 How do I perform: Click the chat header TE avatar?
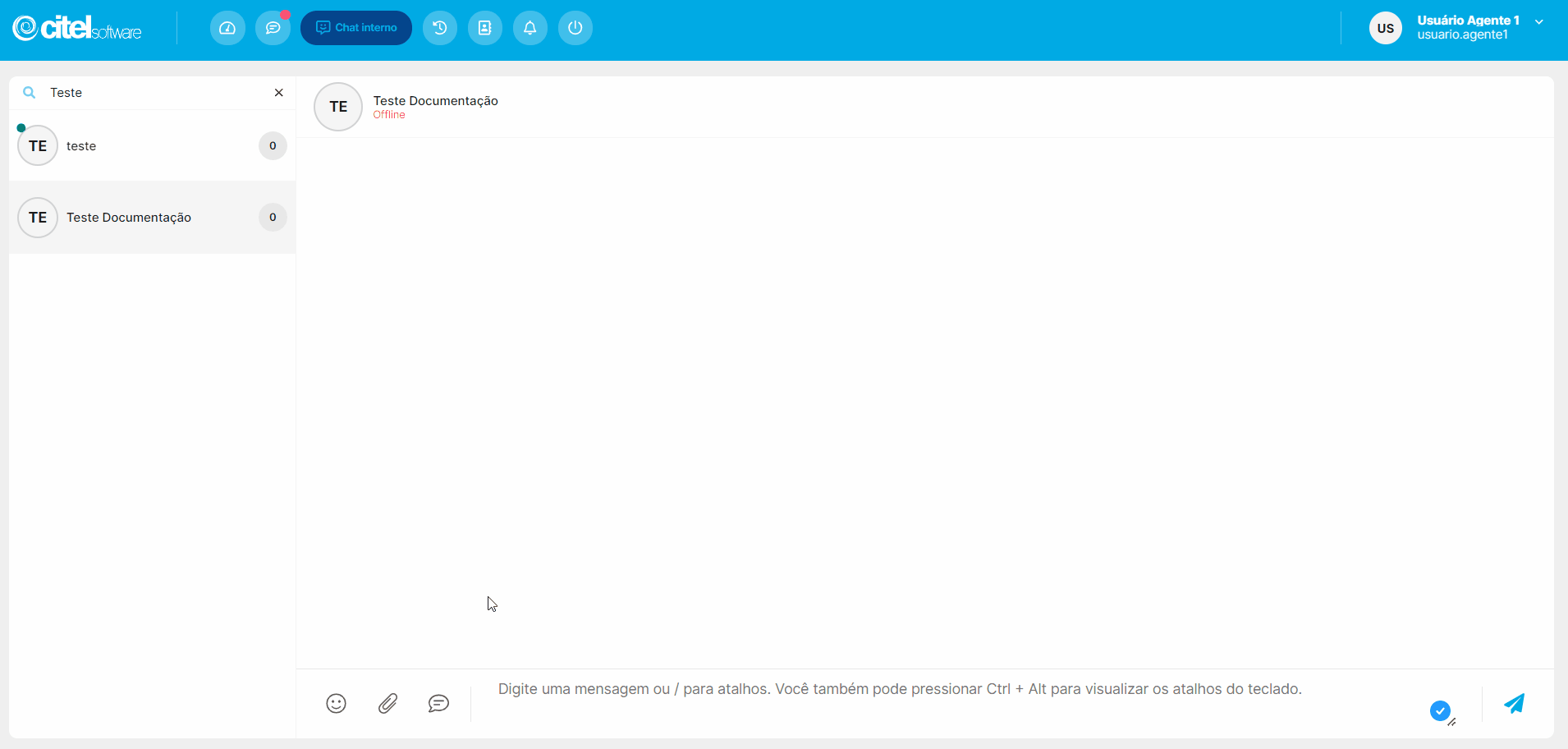coord(338,107)
